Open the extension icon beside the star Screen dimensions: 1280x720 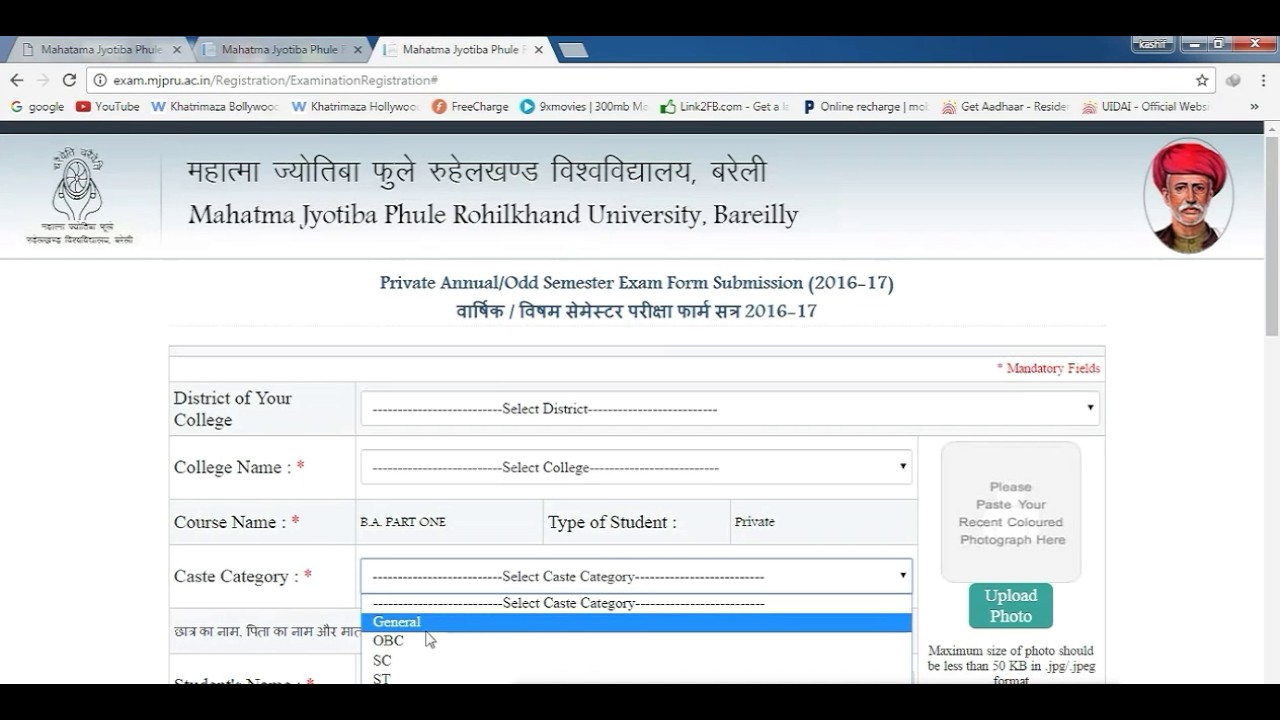pyautogui.click(x=1234, y=80)
